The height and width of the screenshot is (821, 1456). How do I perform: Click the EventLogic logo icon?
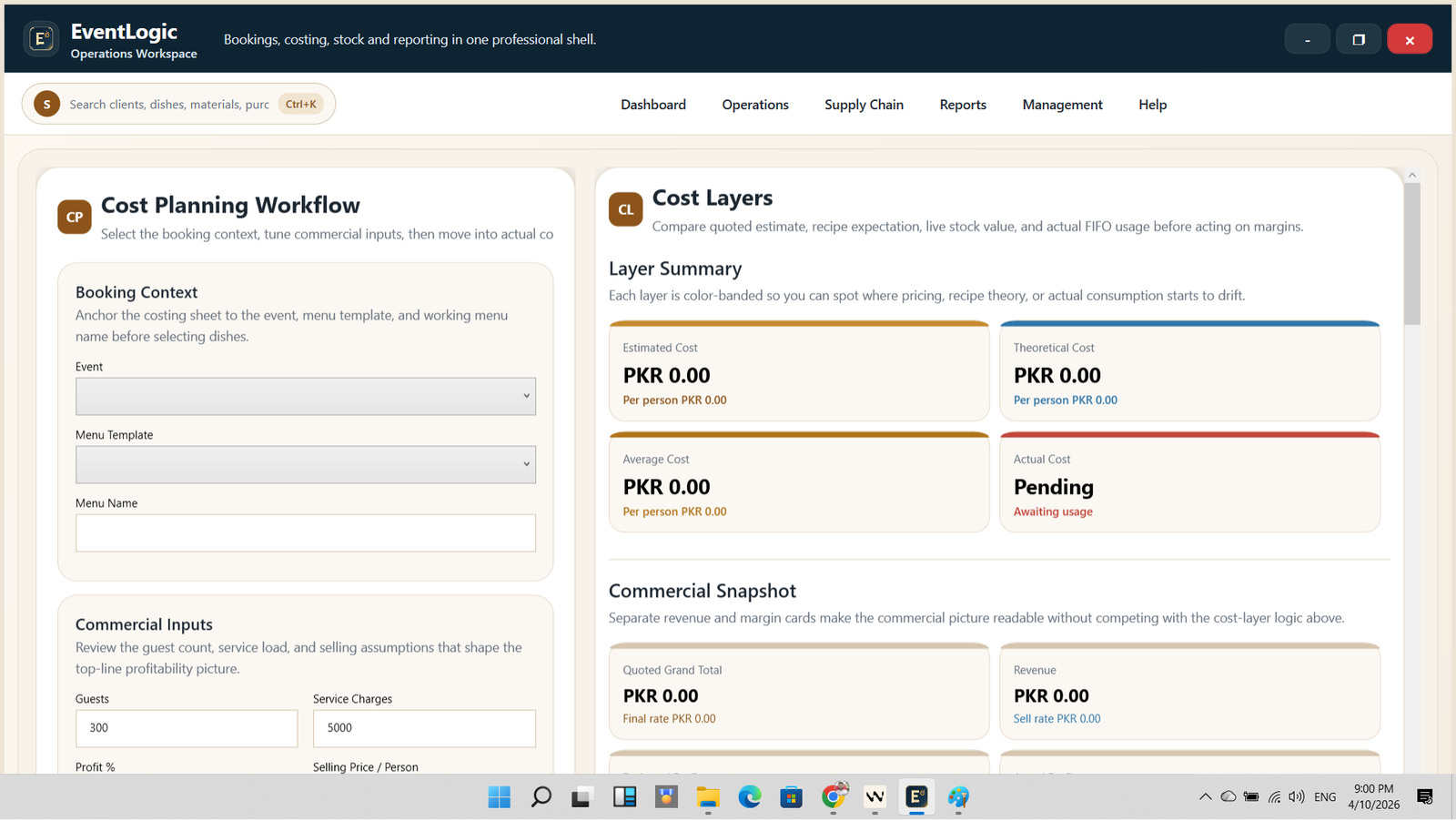coord(41,38)
